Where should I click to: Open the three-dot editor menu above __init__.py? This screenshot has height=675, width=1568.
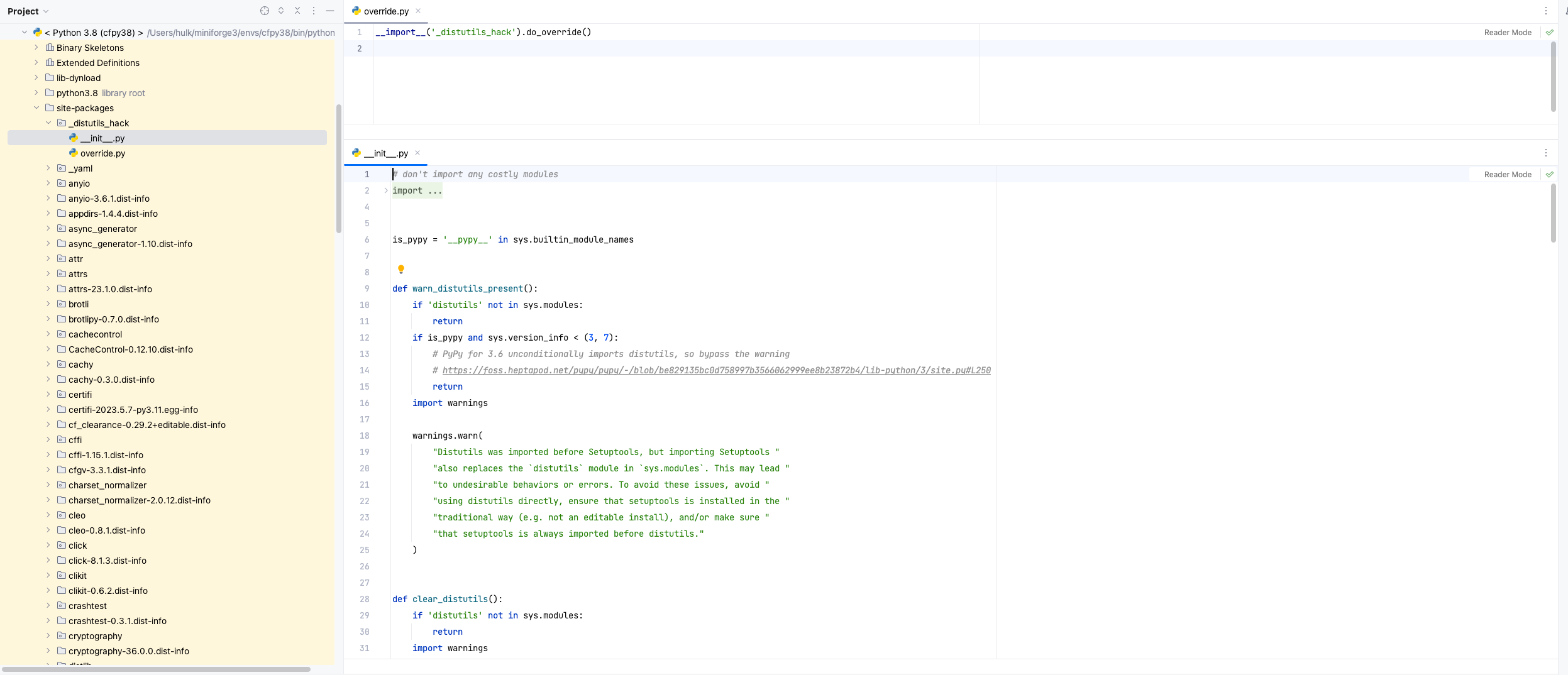(1547, 153)
